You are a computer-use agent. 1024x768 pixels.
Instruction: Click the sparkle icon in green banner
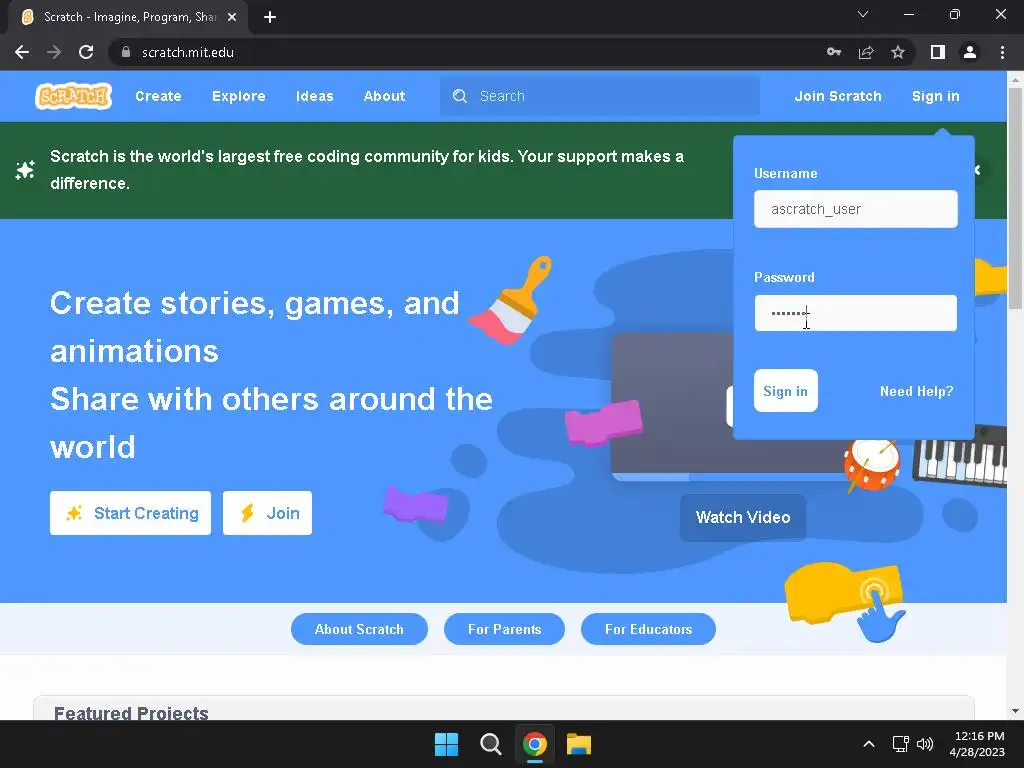pyautogui.click(x=25, y=170)
